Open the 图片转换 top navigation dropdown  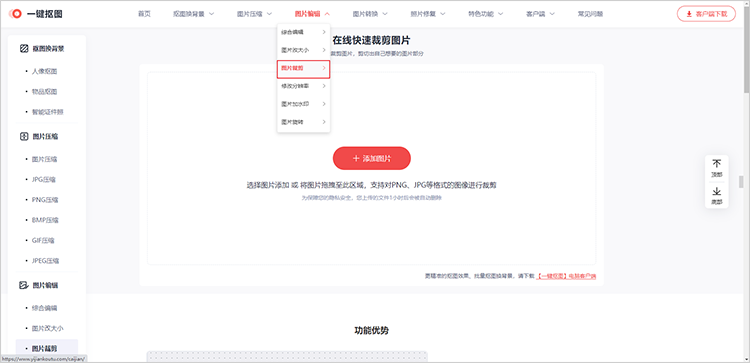[x=370, y=14]
